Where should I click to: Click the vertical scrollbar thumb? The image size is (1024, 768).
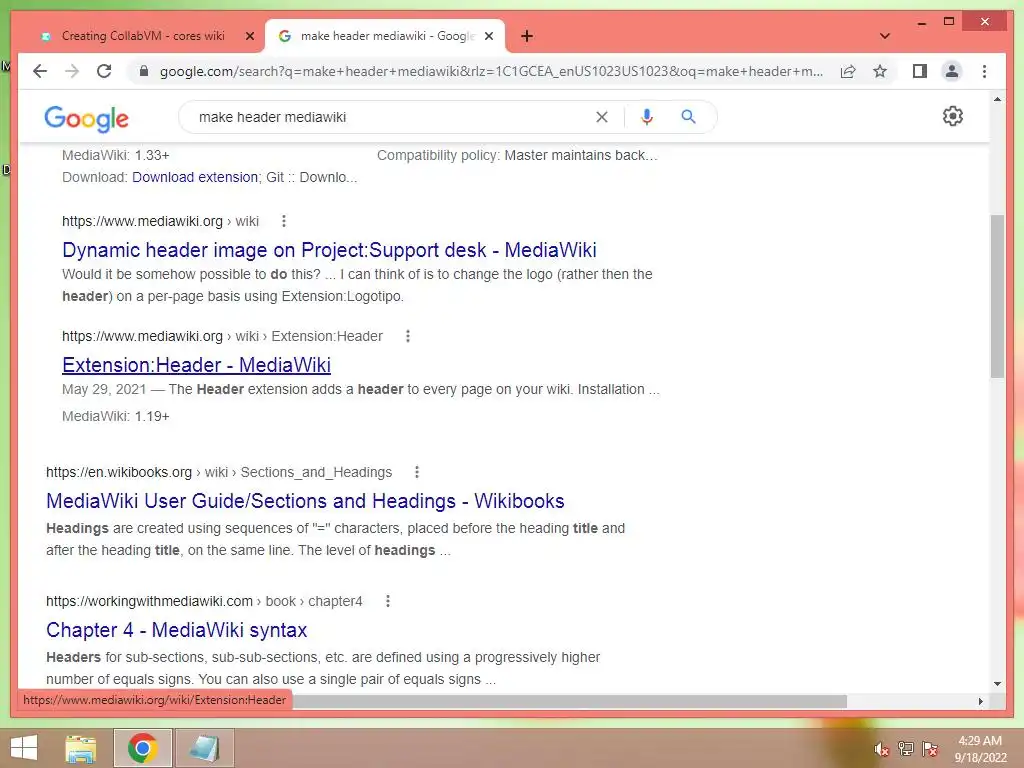pos(997,296)
